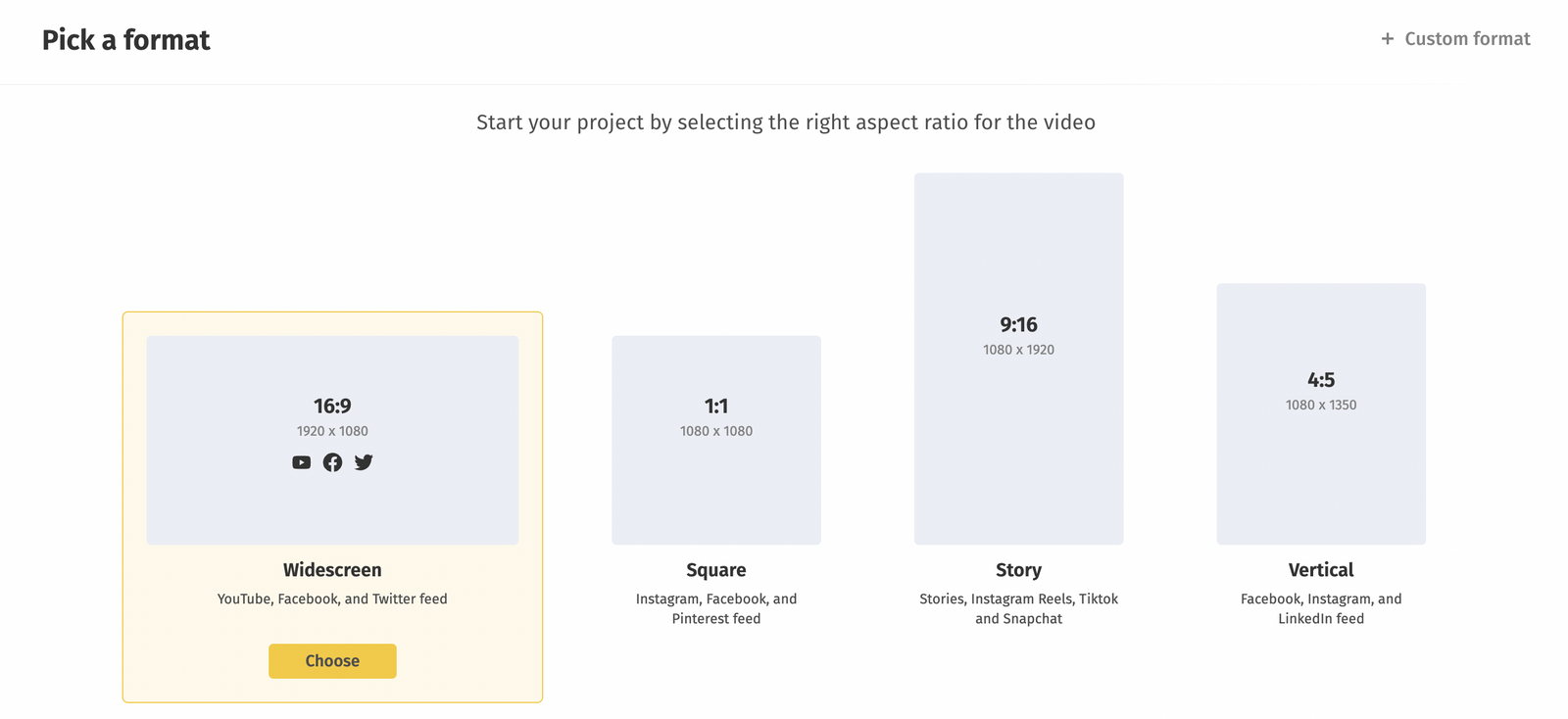Screen dimensions: 1568x719
Task: Click the 1080 x 1350 resolution label
Action: 1320,405
